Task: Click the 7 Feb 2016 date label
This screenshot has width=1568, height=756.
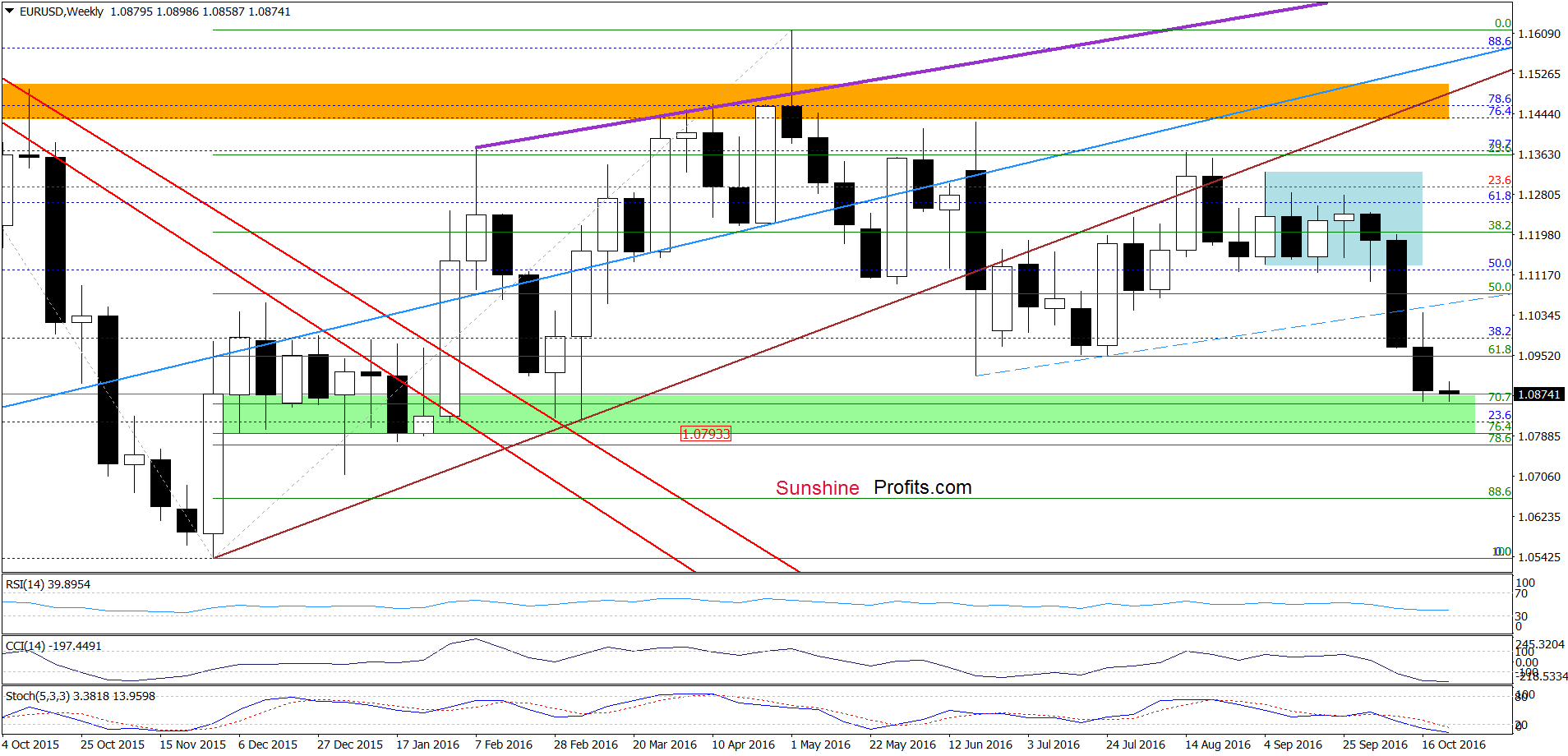Action: coord(504,744)
